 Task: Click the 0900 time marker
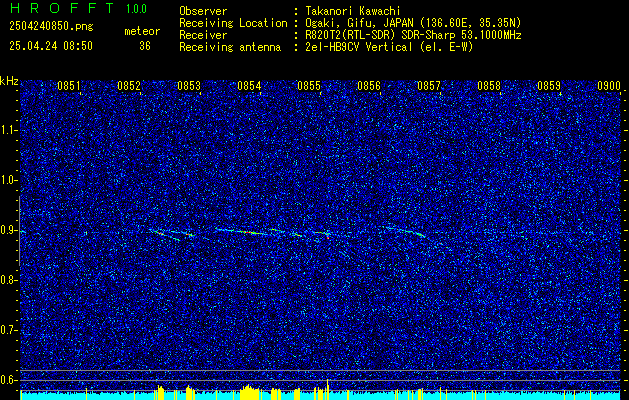[x=609, y=86]
